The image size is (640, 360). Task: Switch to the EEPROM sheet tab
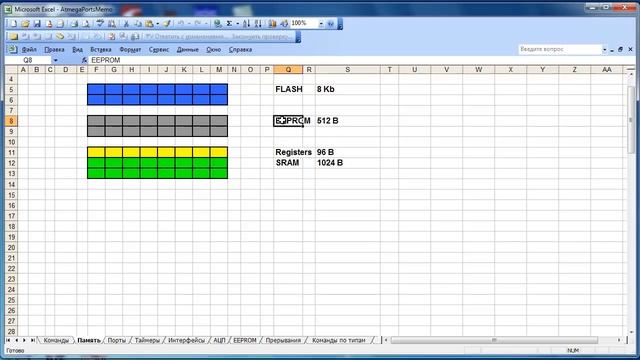click(x=245, y=340)
